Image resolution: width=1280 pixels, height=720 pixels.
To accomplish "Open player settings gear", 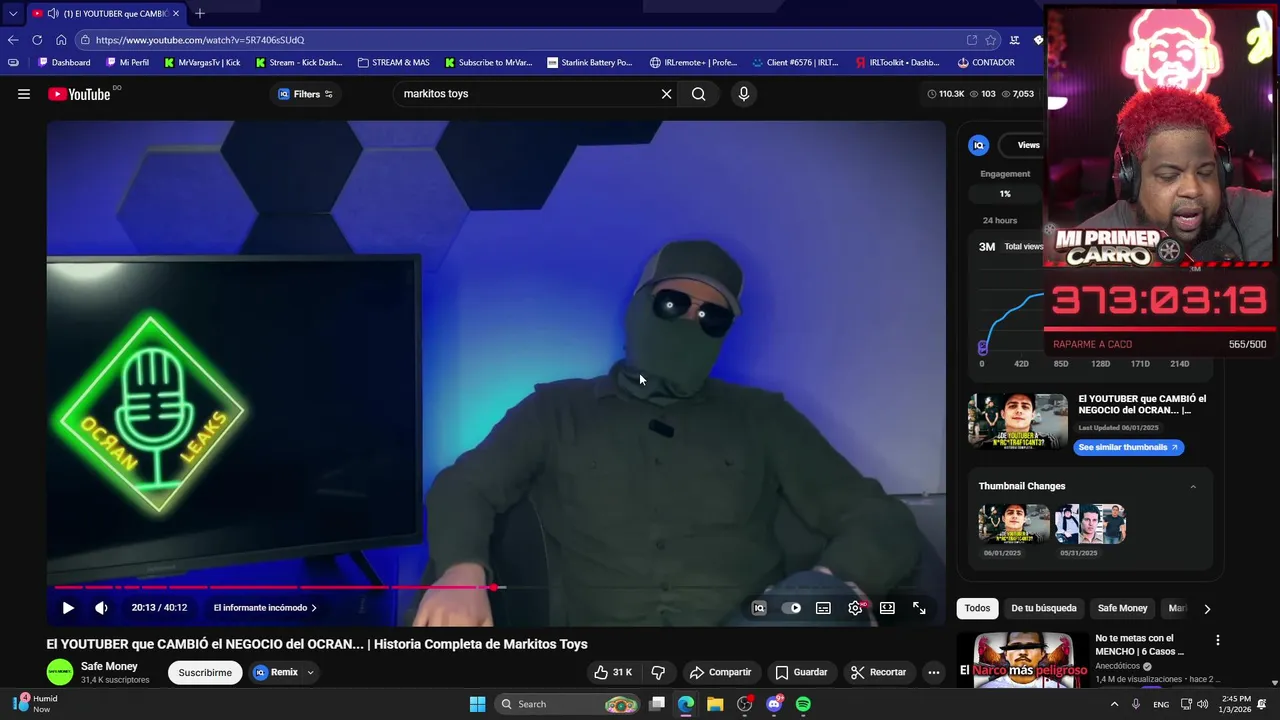I will [855, 608].
